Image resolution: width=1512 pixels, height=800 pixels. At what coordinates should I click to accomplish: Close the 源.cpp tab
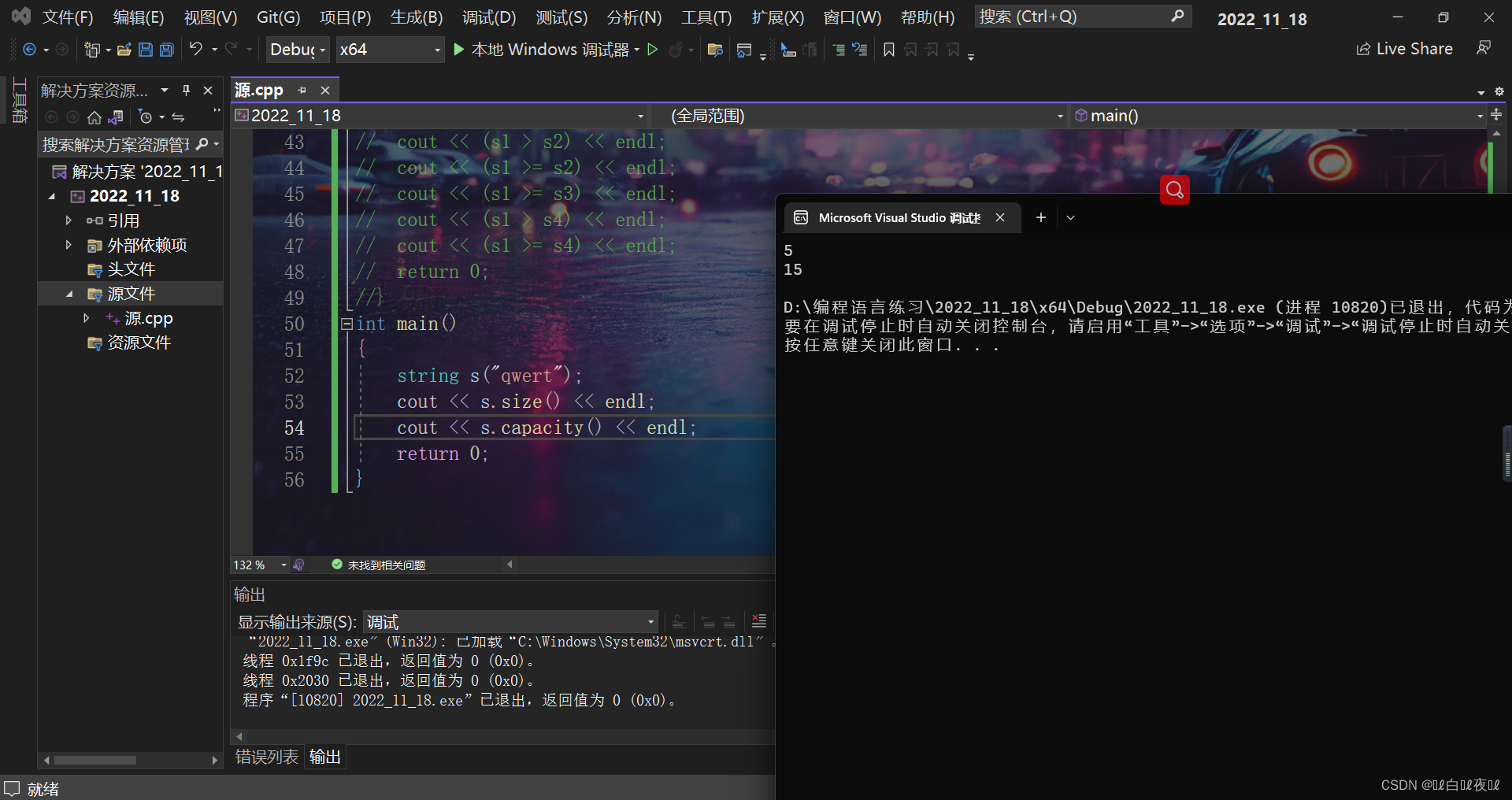(325, 91)
